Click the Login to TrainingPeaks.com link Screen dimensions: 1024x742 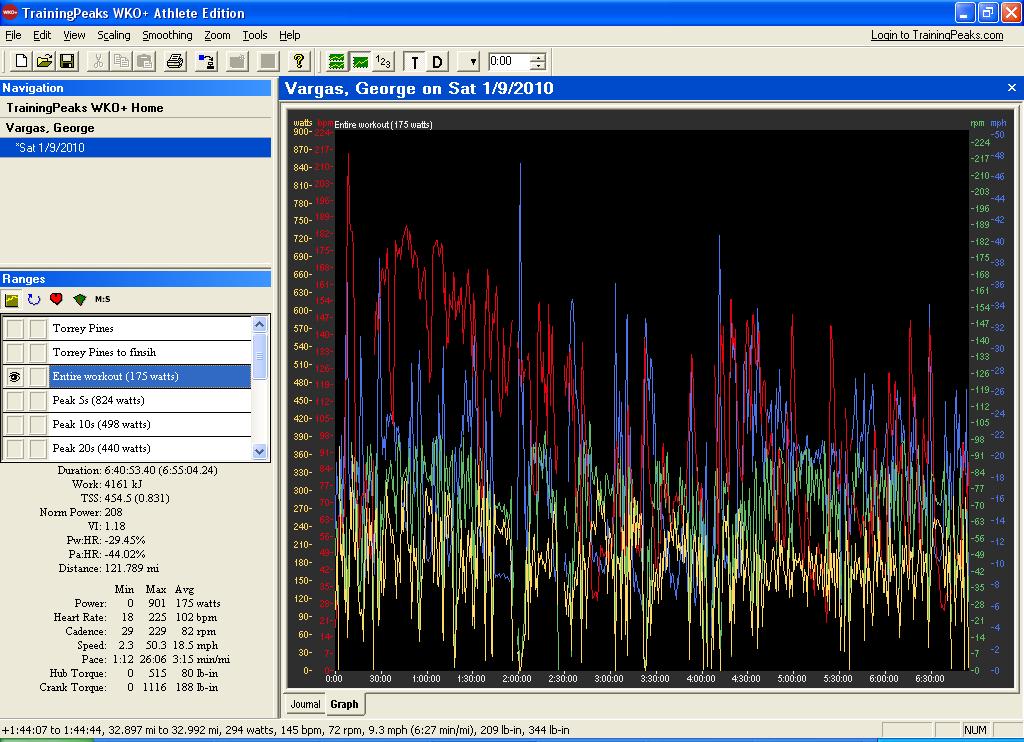[x=936, y=35]
